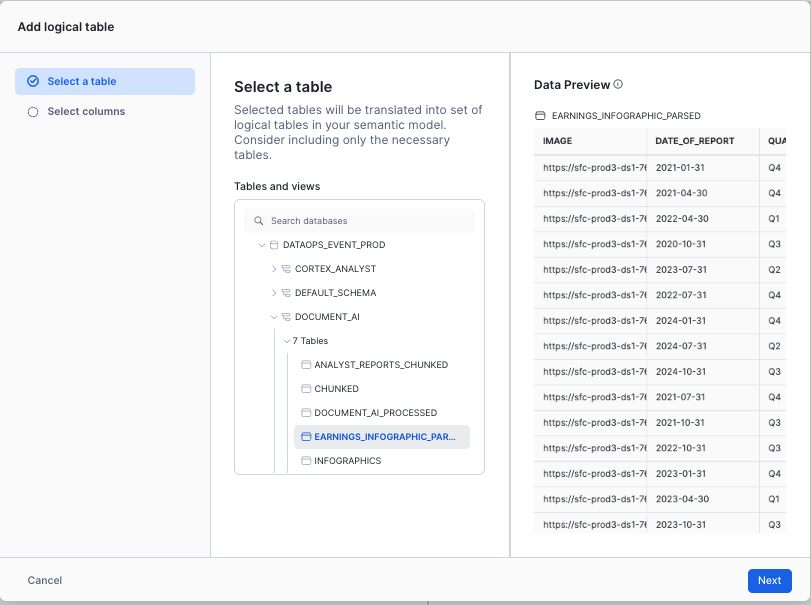The height and width of the screenshot is (605, 811).
Task: Click the highlighted table icon on EARNINGS_INFOGRAPHIC_PAR
Action: point(306,437)
